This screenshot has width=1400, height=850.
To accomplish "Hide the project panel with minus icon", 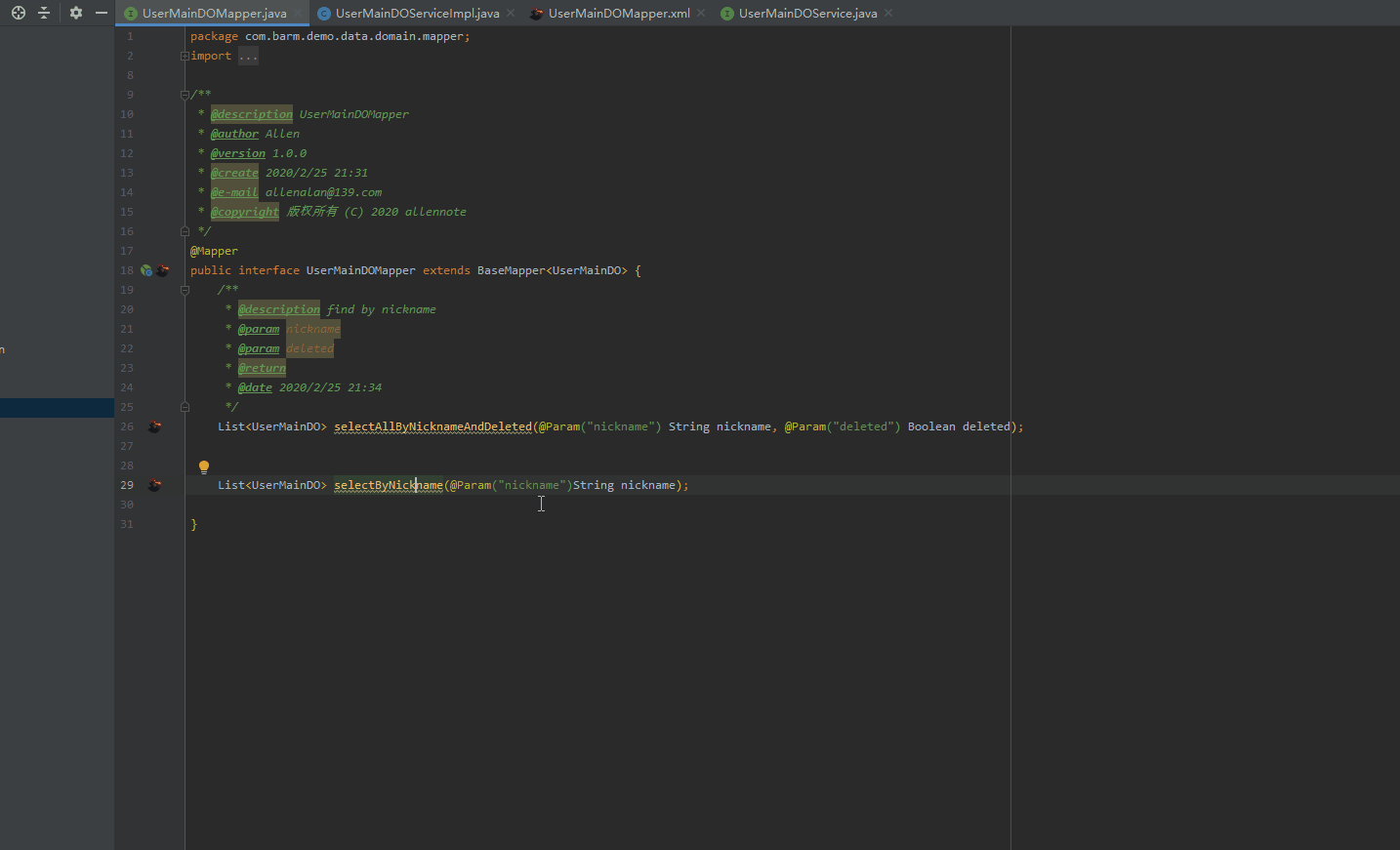I will coord(102,13).
